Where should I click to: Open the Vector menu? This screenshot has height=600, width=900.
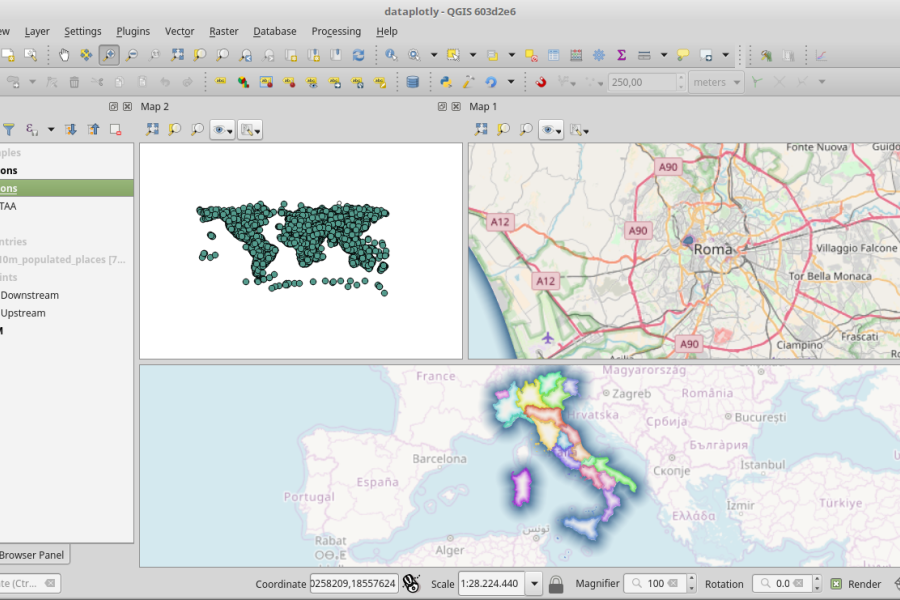(x=179, y=31)
